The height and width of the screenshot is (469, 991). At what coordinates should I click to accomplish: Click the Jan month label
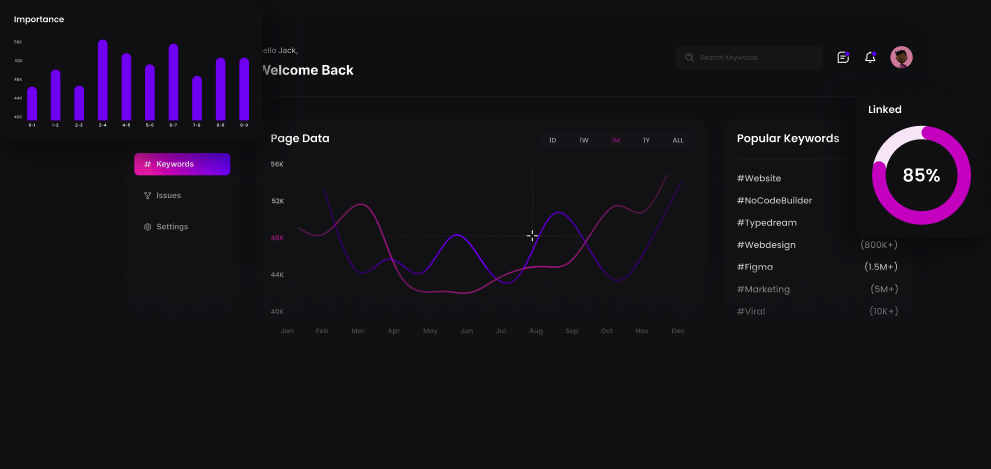287,331
